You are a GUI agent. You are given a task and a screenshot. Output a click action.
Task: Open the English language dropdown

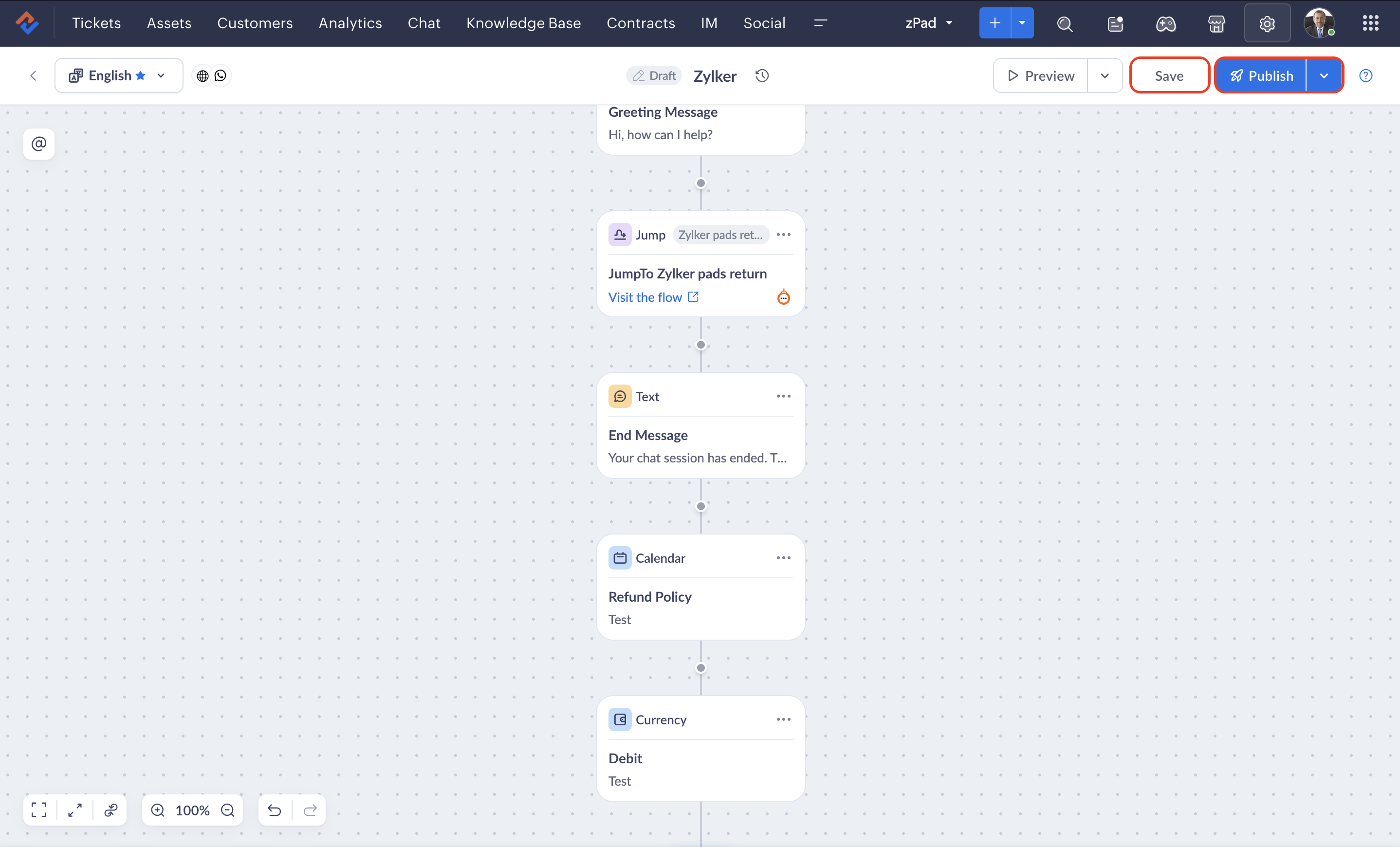(x=118, y=75)
